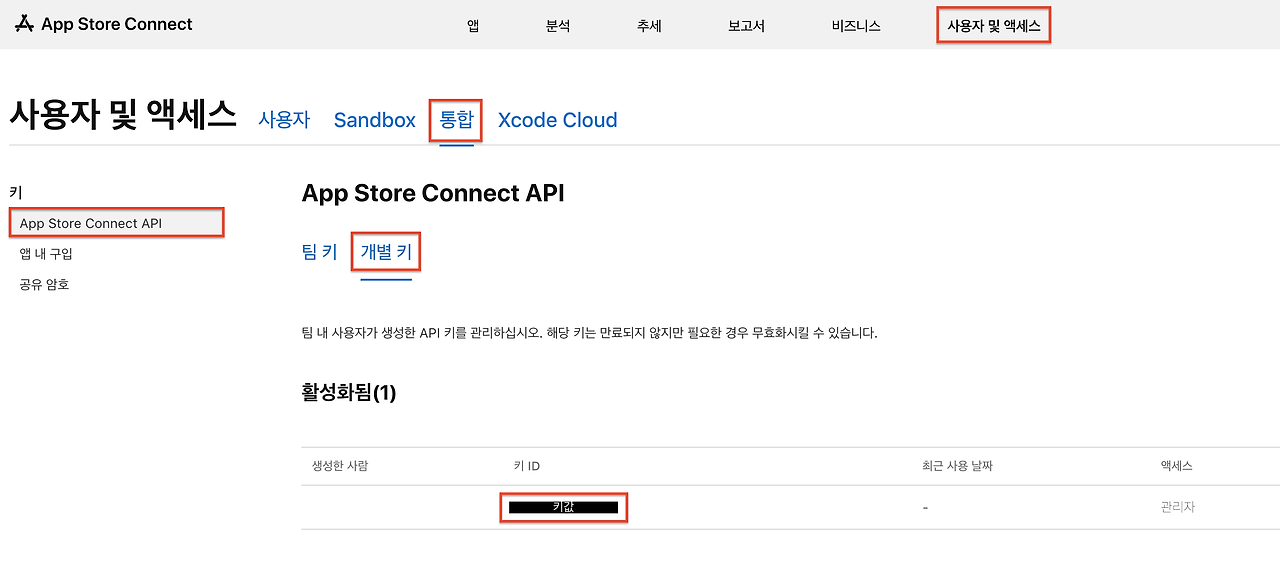Select 공유 암호 in sidebar
Viewport: 1280px width, 581px height.
44,284
